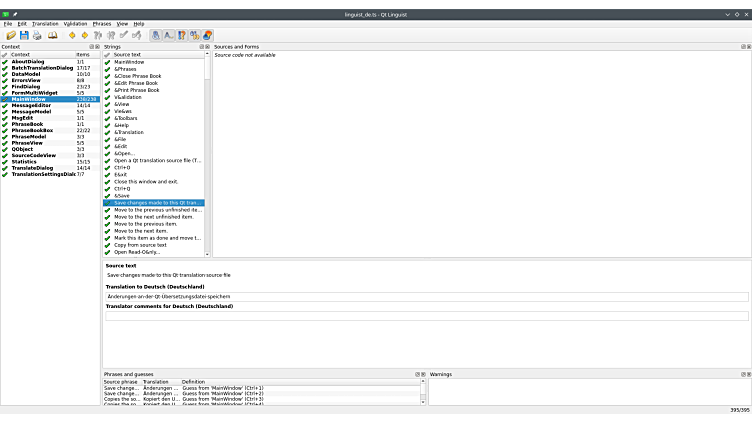
Task: Toggle accelerator validation check
Action: click(156, 35)
